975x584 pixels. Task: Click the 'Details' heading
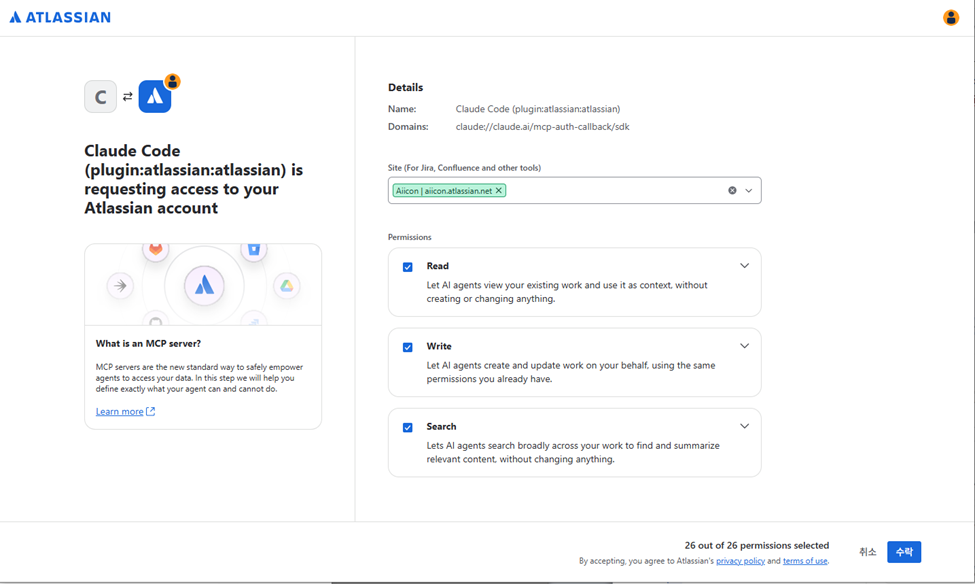coord(405,88)
